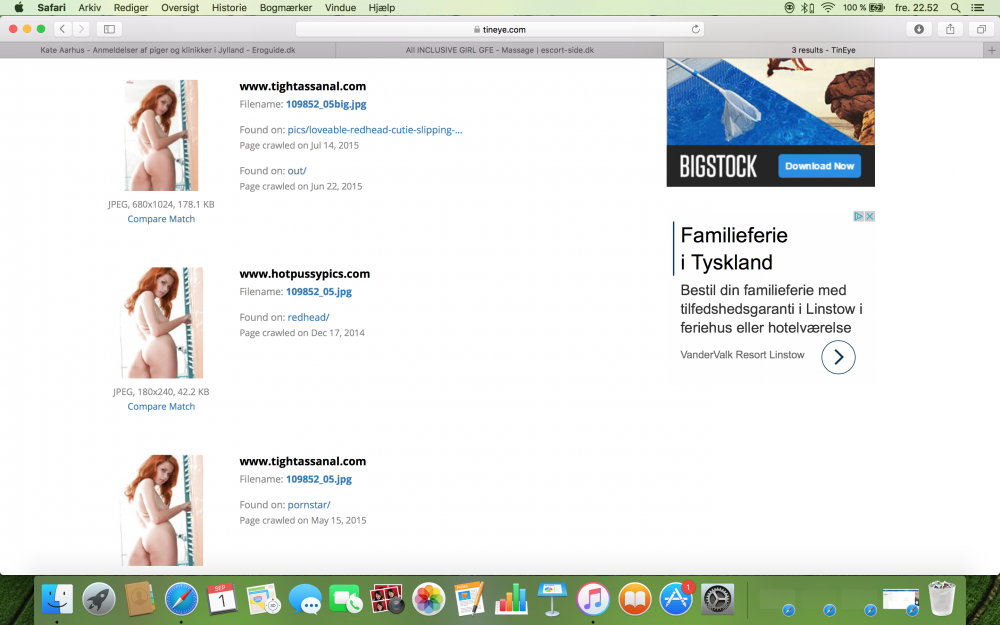
Task: Click the Download Now button in Bigstock ad
Action: tap(820, 166)
